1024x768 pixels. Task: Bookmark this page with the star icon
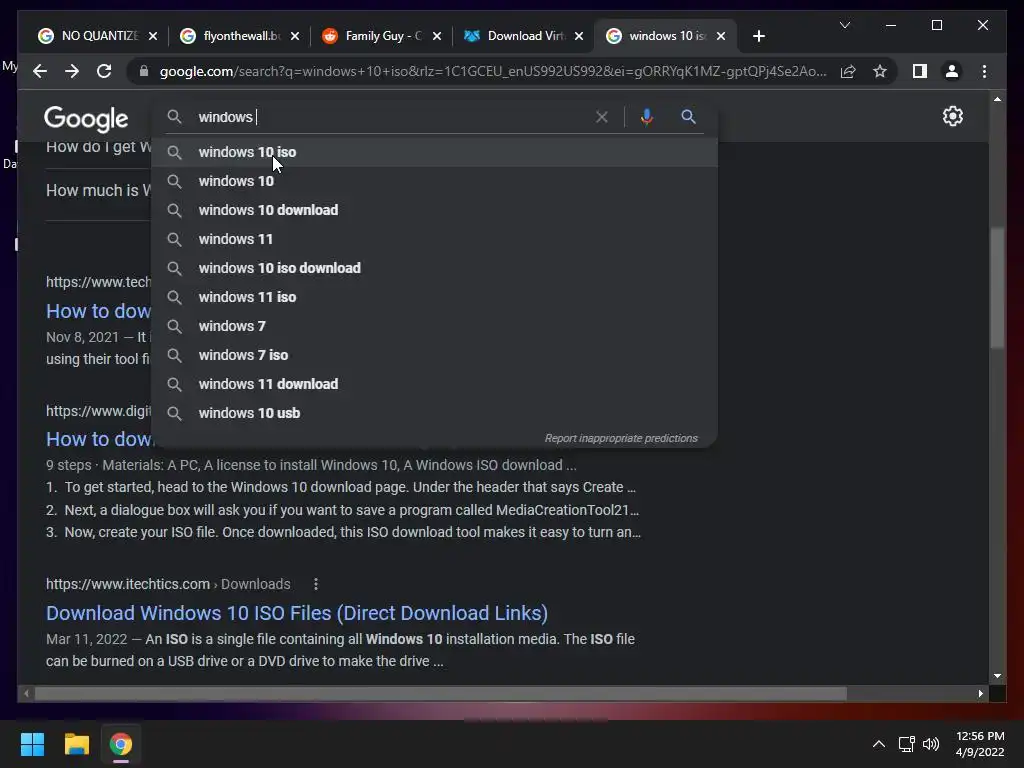880,71
